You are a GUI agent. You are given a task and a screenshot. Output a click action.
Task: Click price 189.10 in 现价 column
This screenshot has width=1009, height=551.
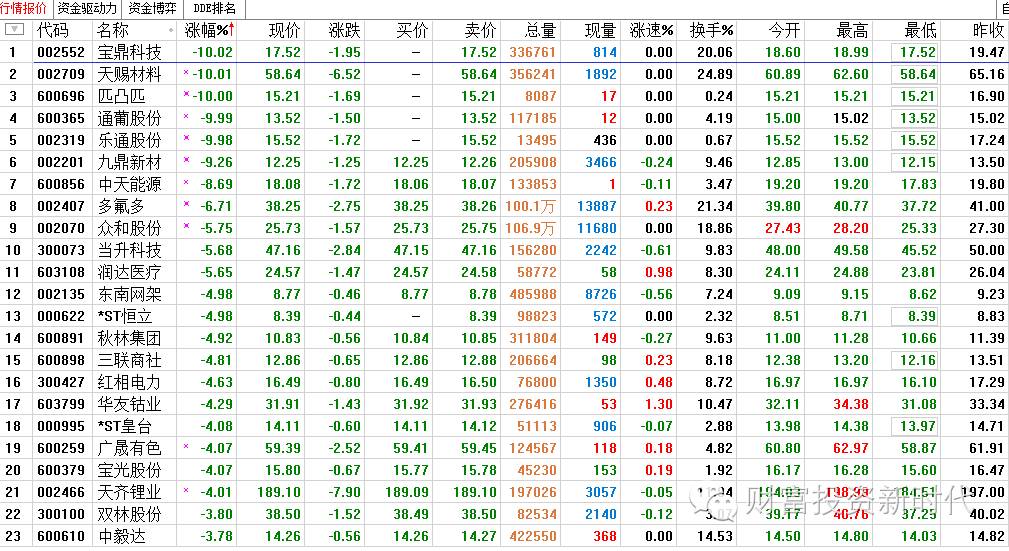pyautogui.click(x=279, y=492)
